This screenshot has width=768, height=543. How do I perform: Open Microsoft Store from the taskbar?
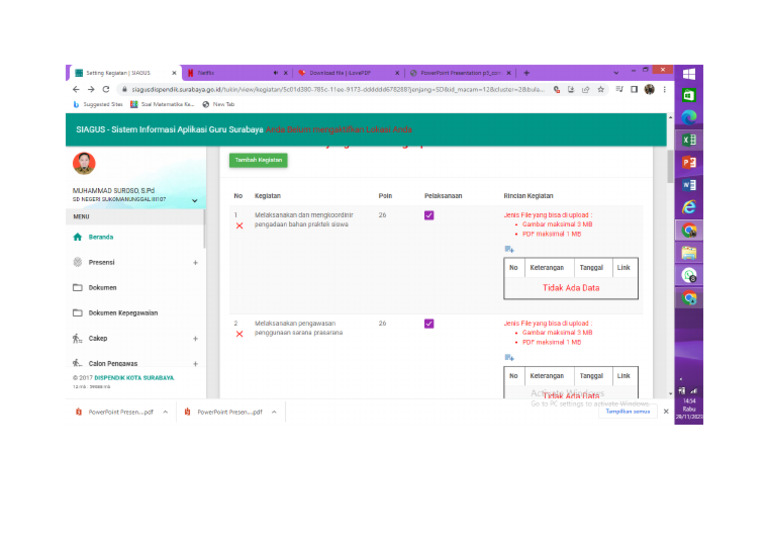689,95
